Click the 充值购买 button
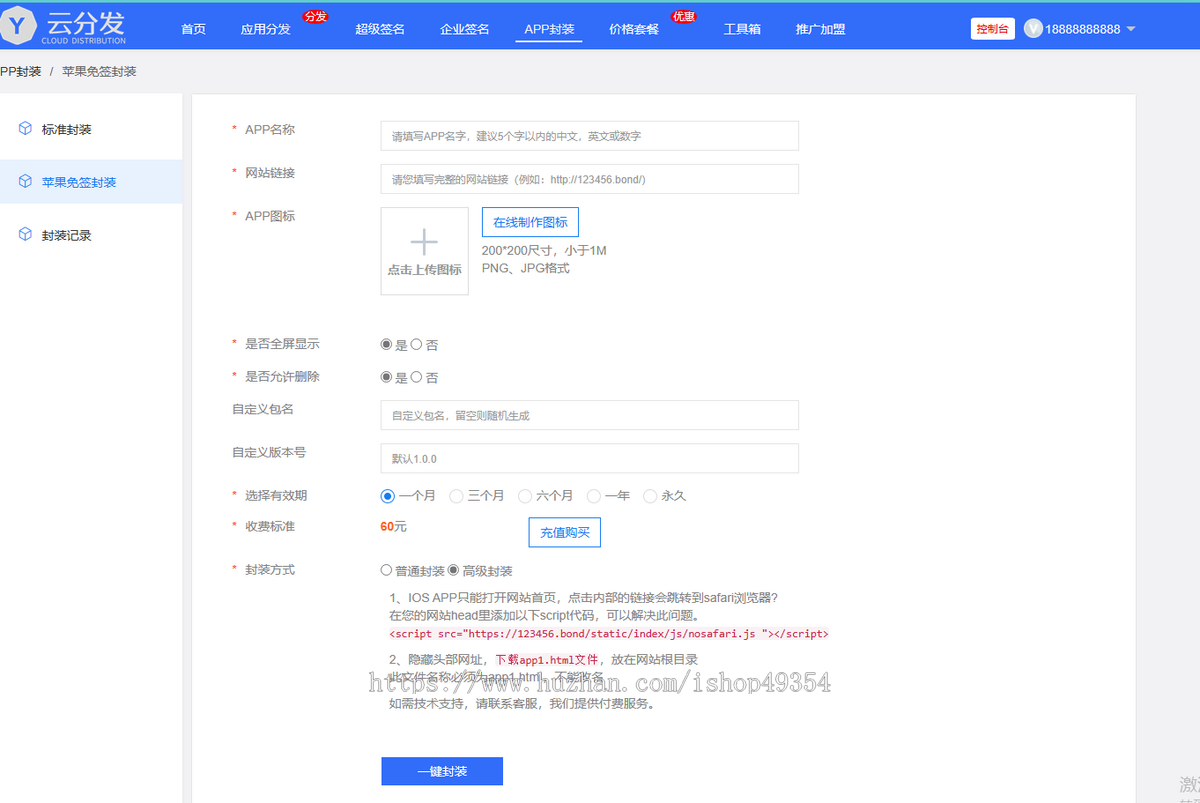 point(565,533)
